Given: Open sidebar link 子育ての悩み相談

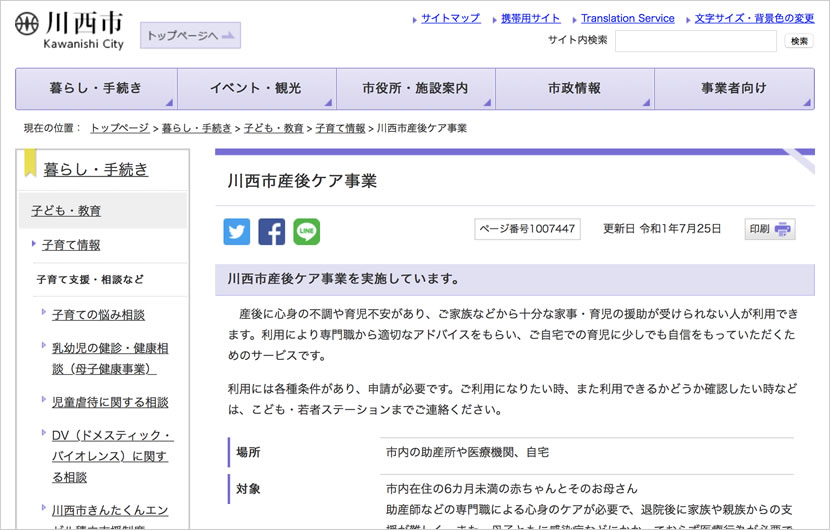Looking at the screenshot, I should click(98, 315).
